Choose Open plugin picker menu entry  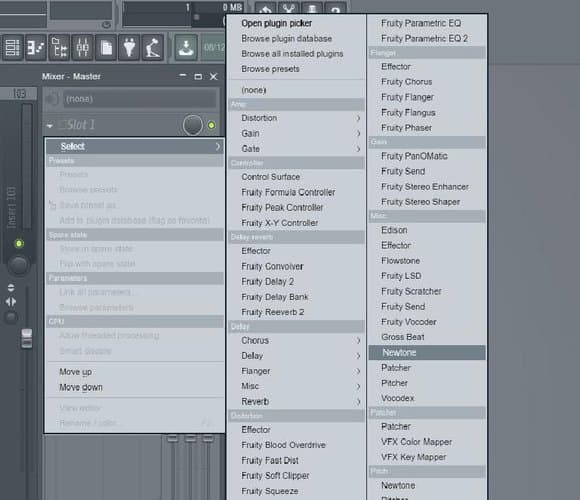tap(296, 23)
